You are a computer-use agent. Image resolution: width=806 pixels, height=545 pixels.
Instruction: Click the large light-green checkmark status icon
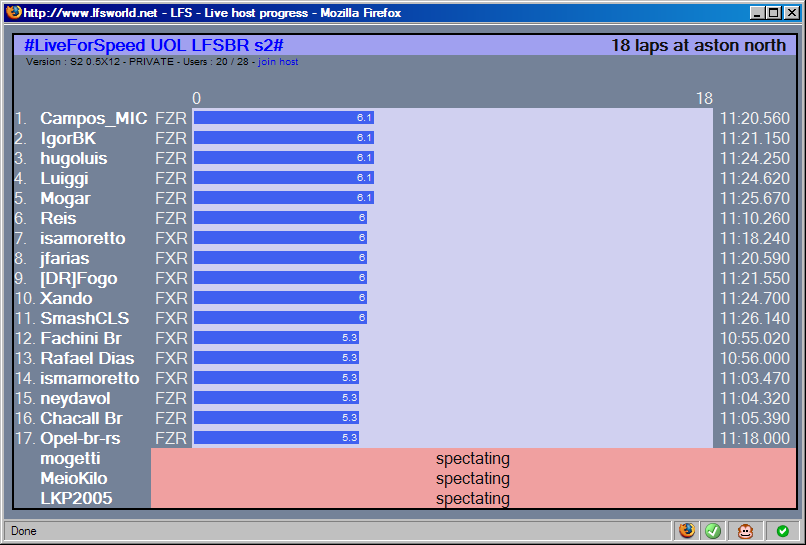point(712,531)
